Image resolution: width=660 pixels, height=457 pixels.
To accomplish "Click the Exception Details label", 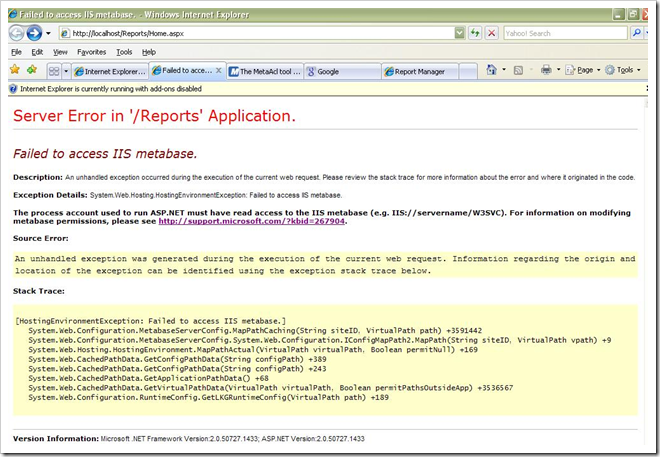I will coord(50,195).
